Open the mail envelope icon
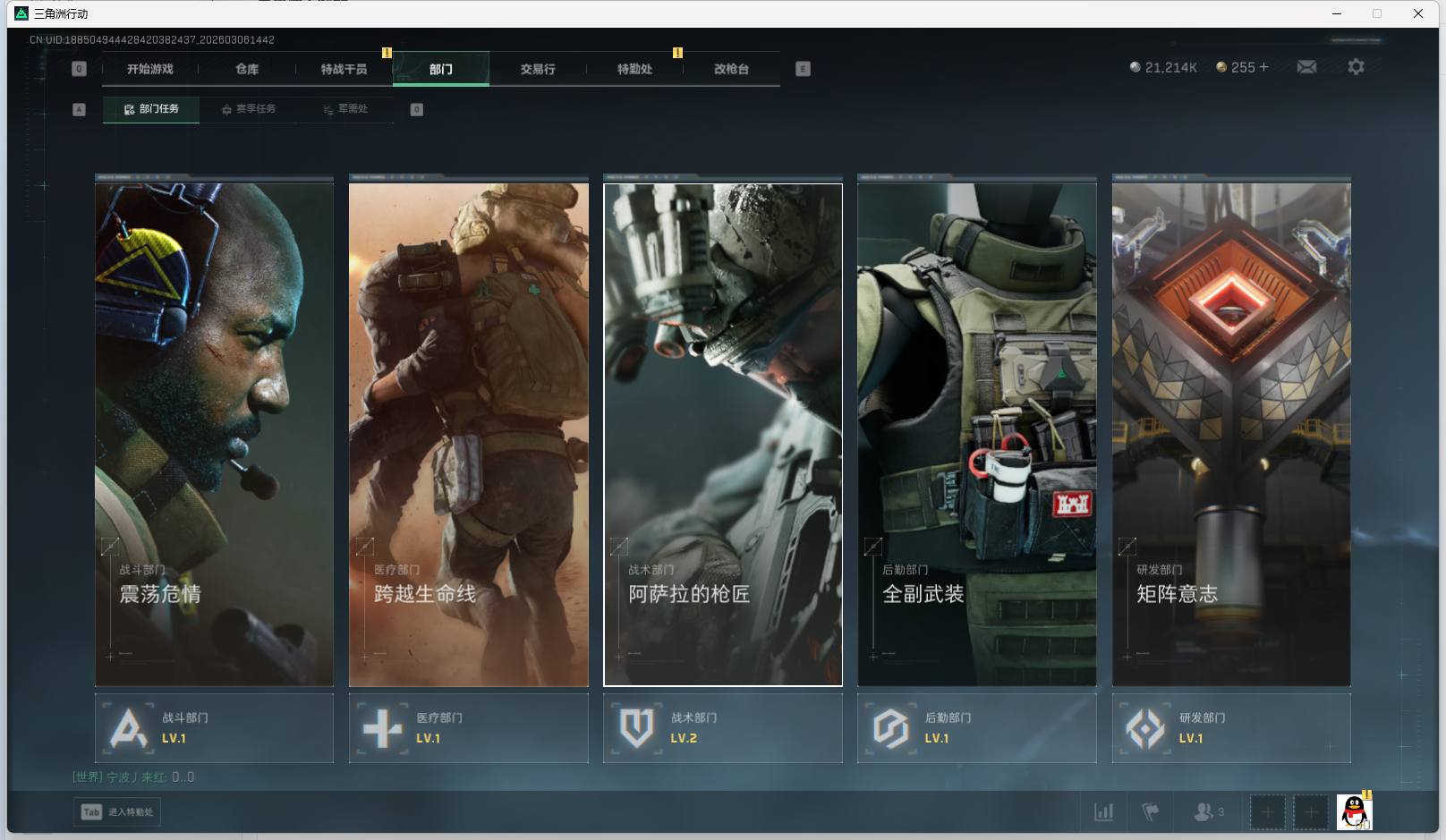Screen dimensions: 1446x840 (1306, 67)
